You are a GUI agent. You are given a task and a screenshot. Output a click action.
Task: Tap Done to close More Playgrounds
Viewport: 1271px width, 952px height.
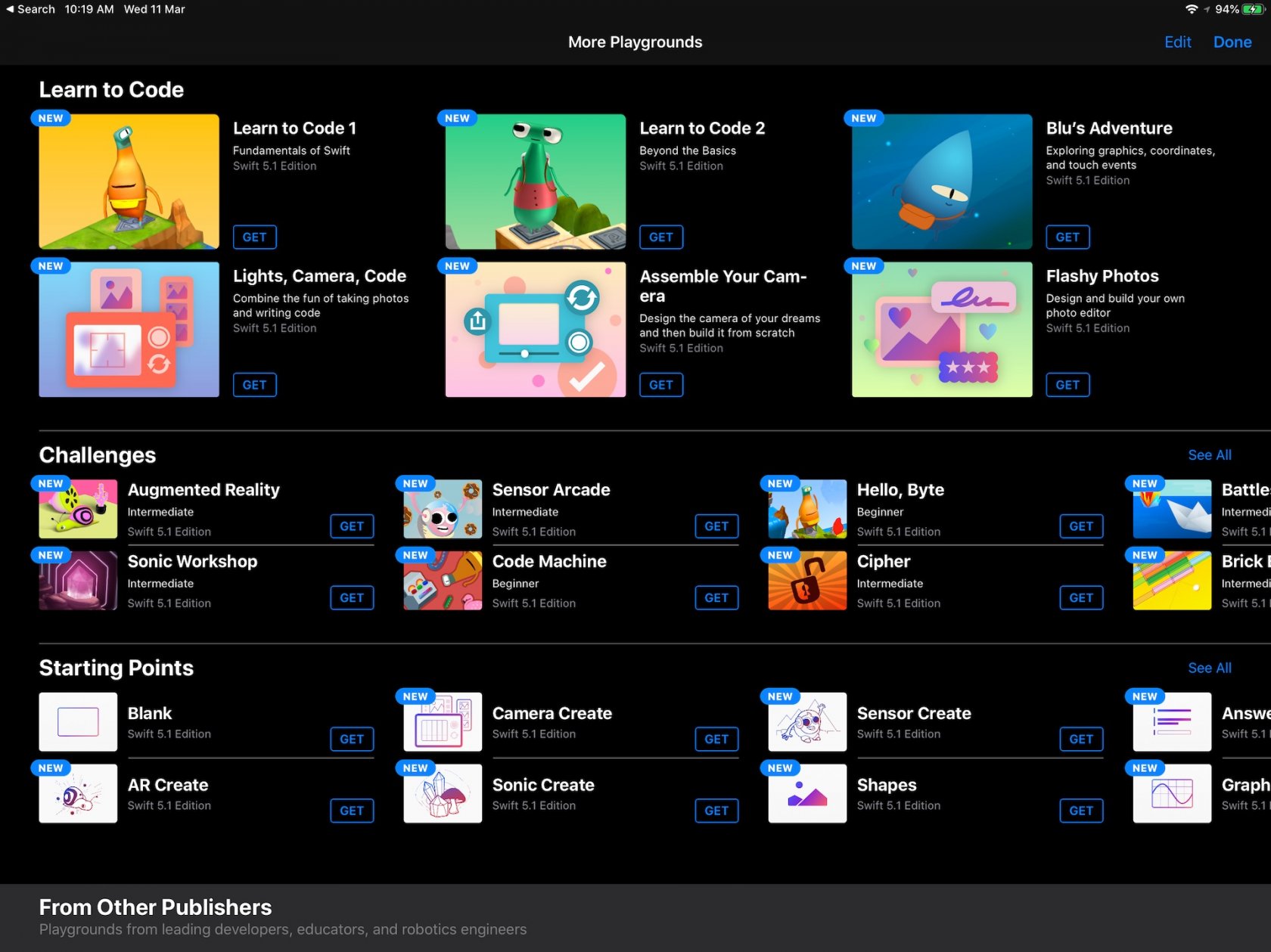click(x=1232, y=42)
